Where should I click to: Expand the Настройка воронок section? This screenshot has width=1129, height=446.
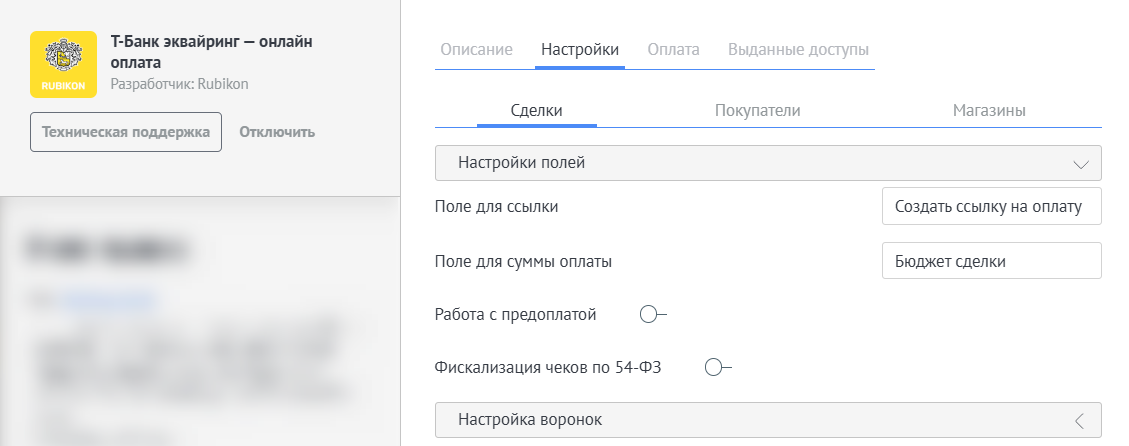tap(768, 419)
